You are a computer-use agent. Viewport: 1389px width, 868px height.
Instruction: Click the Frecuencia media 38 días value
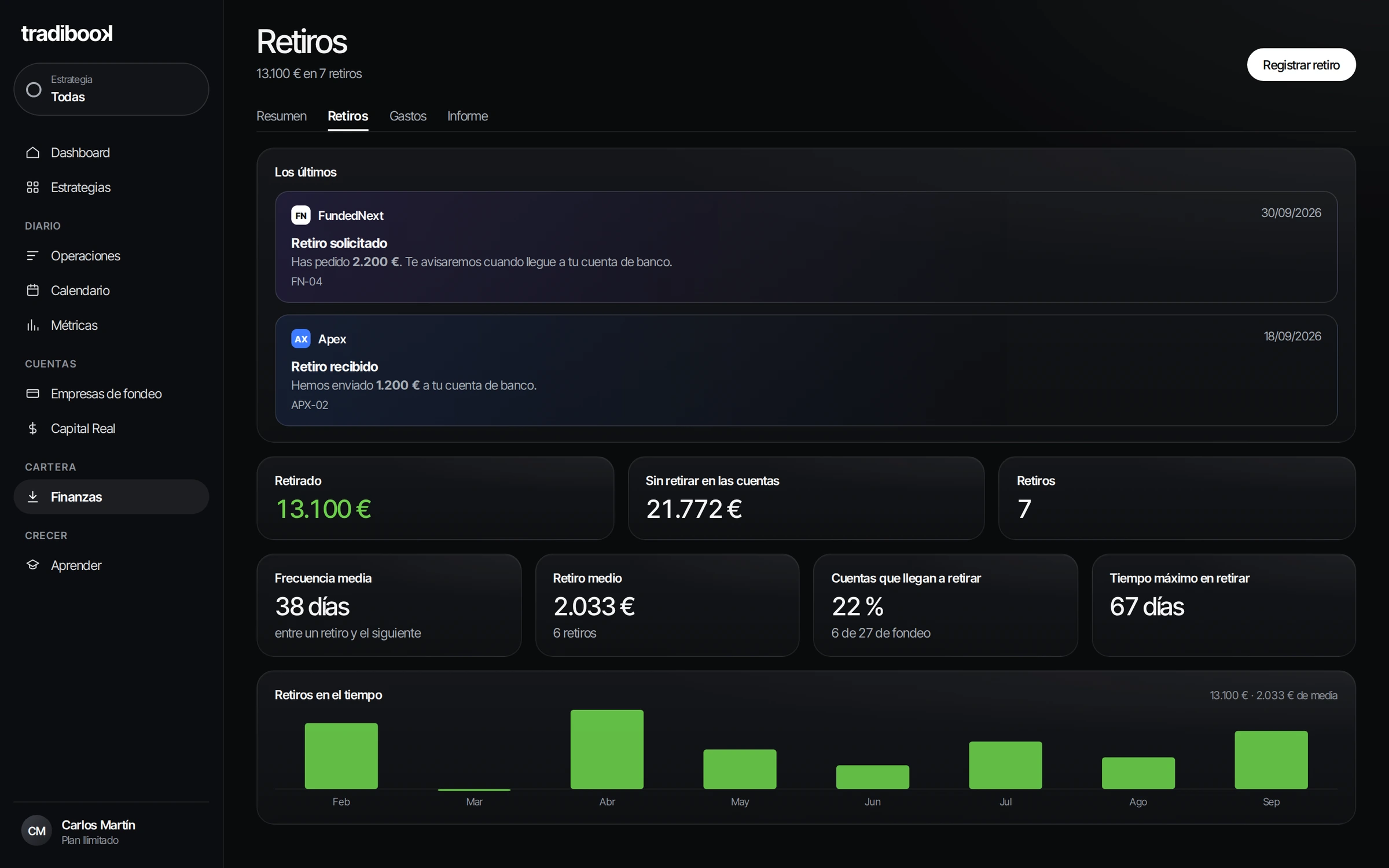tap(312, 606)
